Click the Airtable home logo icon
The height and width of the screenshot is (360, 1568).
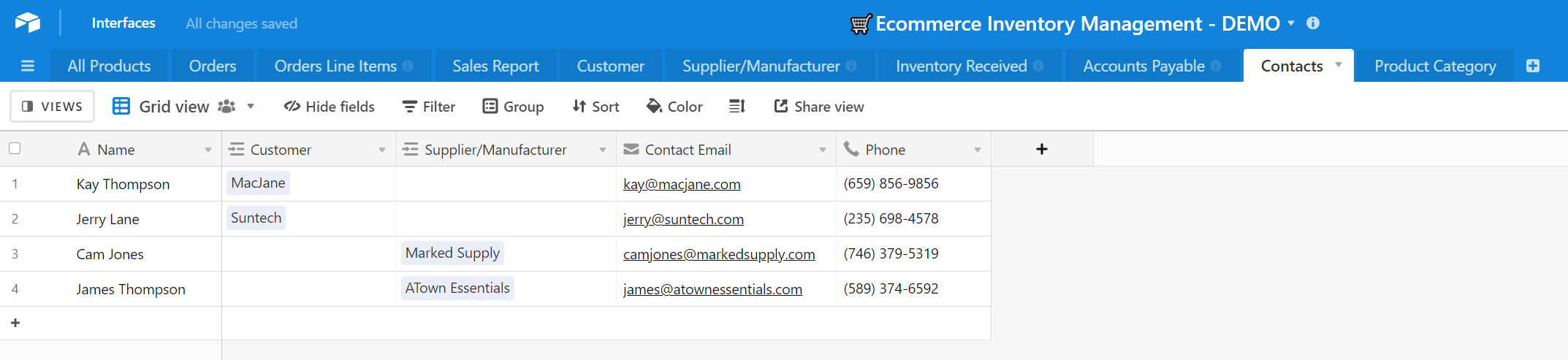pos(28,23)
